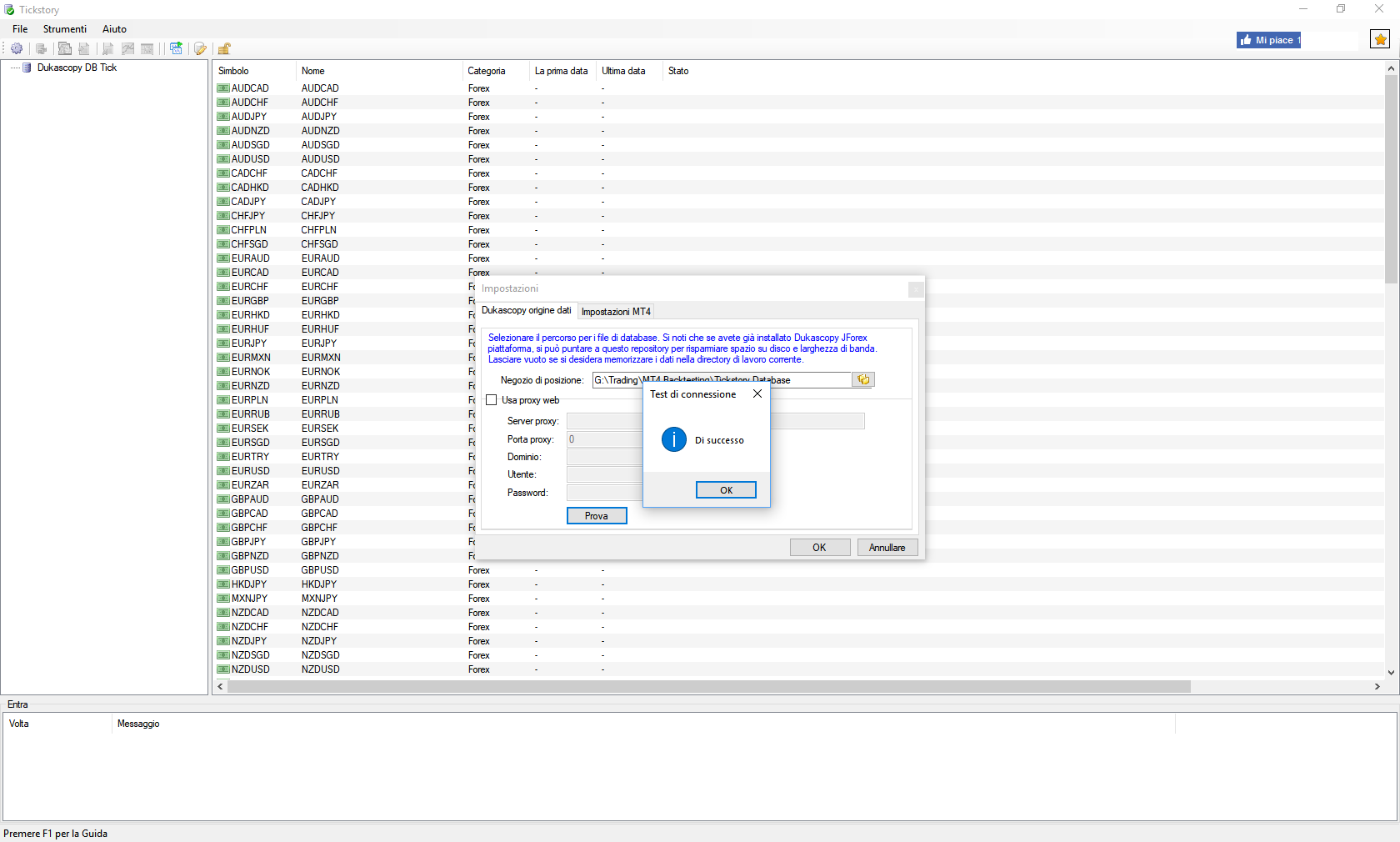Screen dimensions: 1400x842
Task: Launch MT4 with the green flag icon
Action: (176, 48)
